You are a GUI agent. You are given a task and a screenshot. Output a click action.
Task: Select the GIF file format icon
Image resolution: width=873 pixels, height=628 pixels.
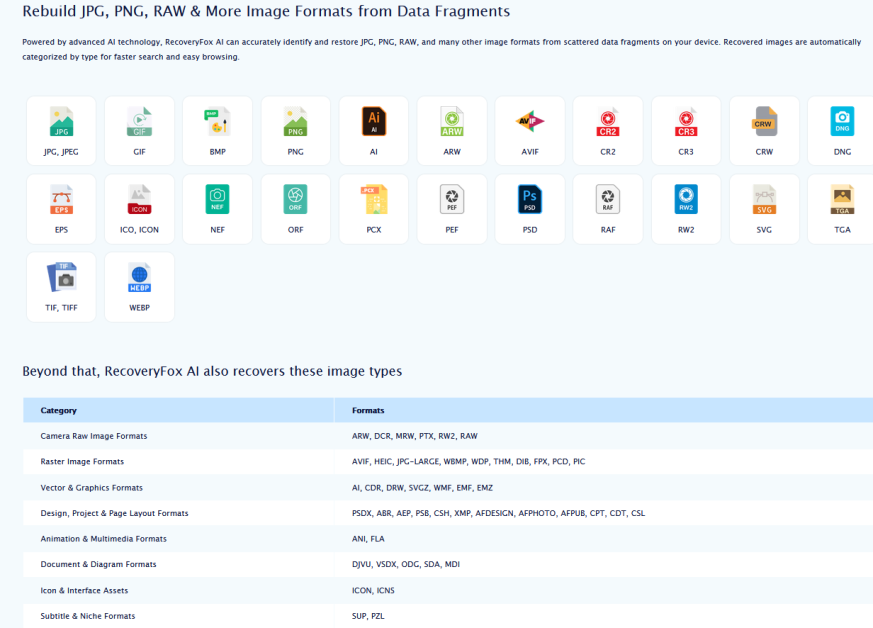point(139,121)
